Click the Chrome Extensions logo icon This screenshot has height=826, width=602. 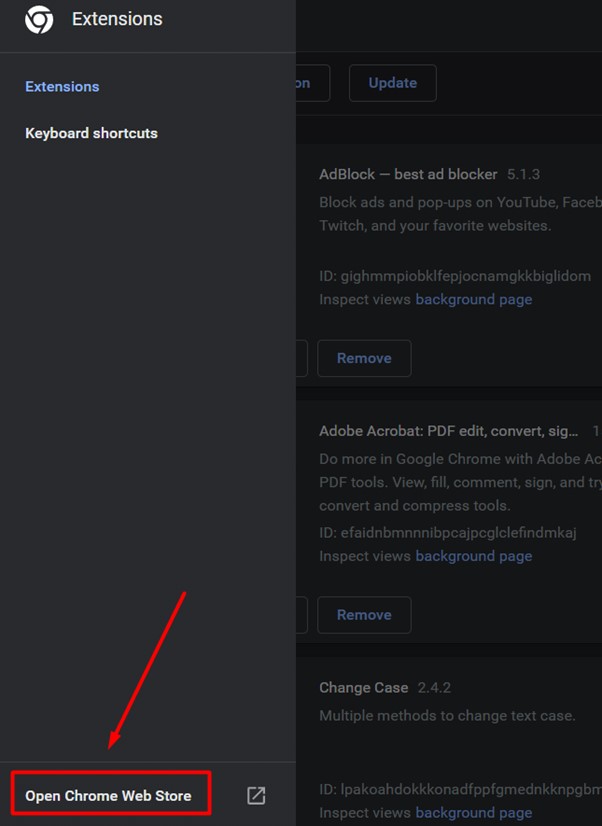38,18
